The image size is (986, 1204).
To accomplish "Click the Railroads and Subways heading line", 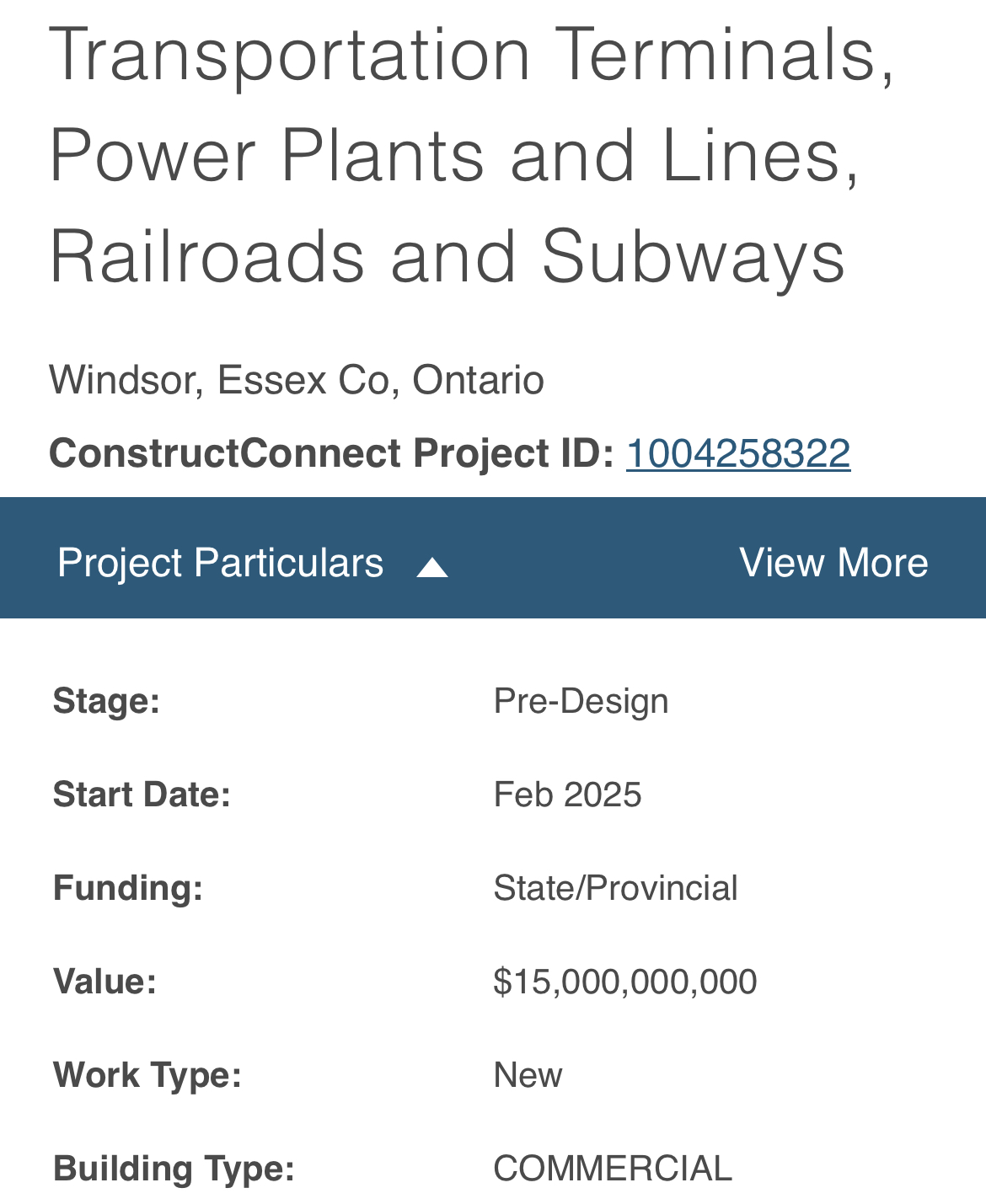I will (447, 256).
